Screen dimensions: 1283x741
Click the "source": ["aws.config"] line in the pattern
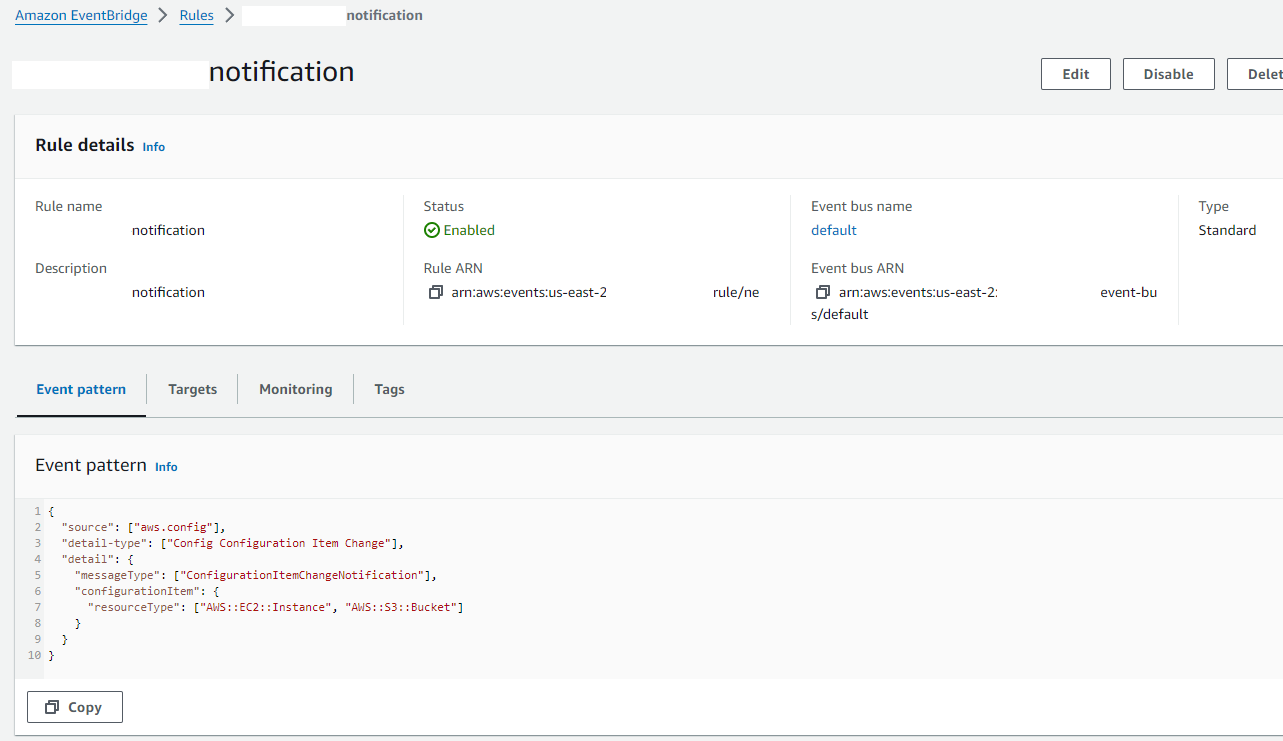point(144,527)
